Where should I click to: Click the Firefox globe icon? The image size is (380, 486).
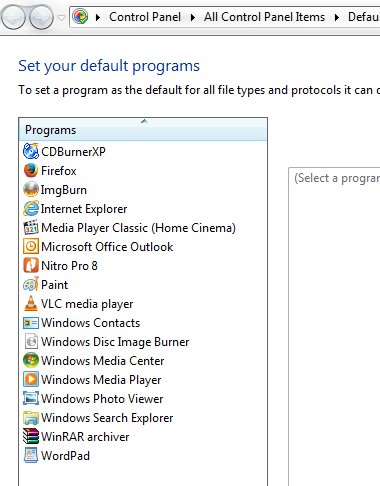tap(31, 171)
